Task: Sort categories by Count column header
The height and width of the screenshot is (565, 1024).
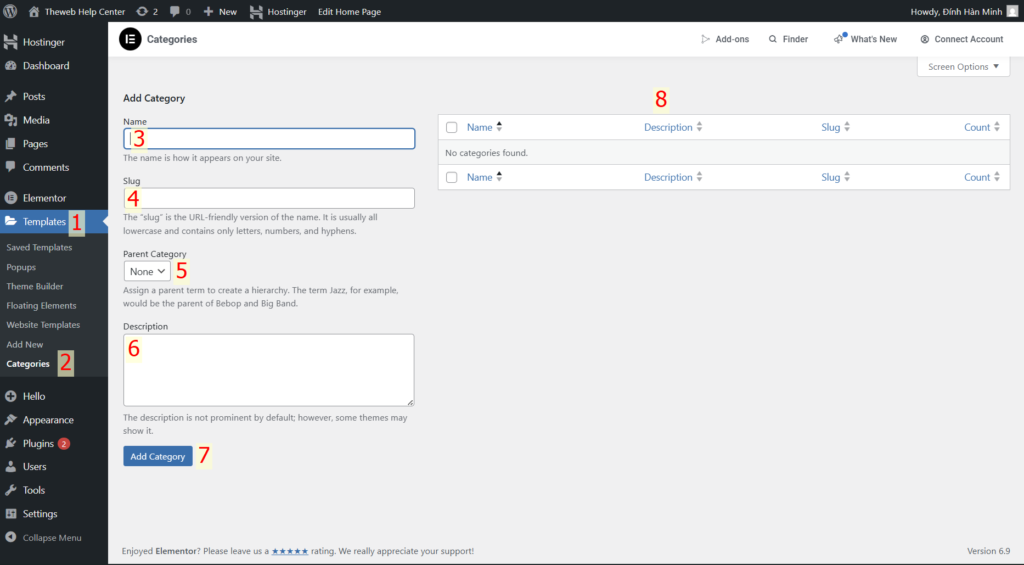Action: tap(977, 127)
